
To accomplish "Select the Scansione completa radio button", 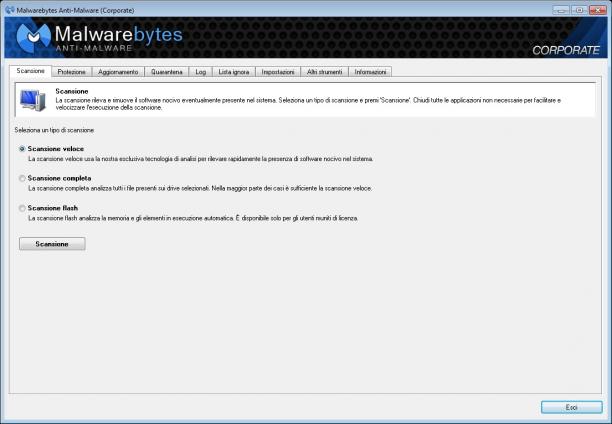I will 22,178.
